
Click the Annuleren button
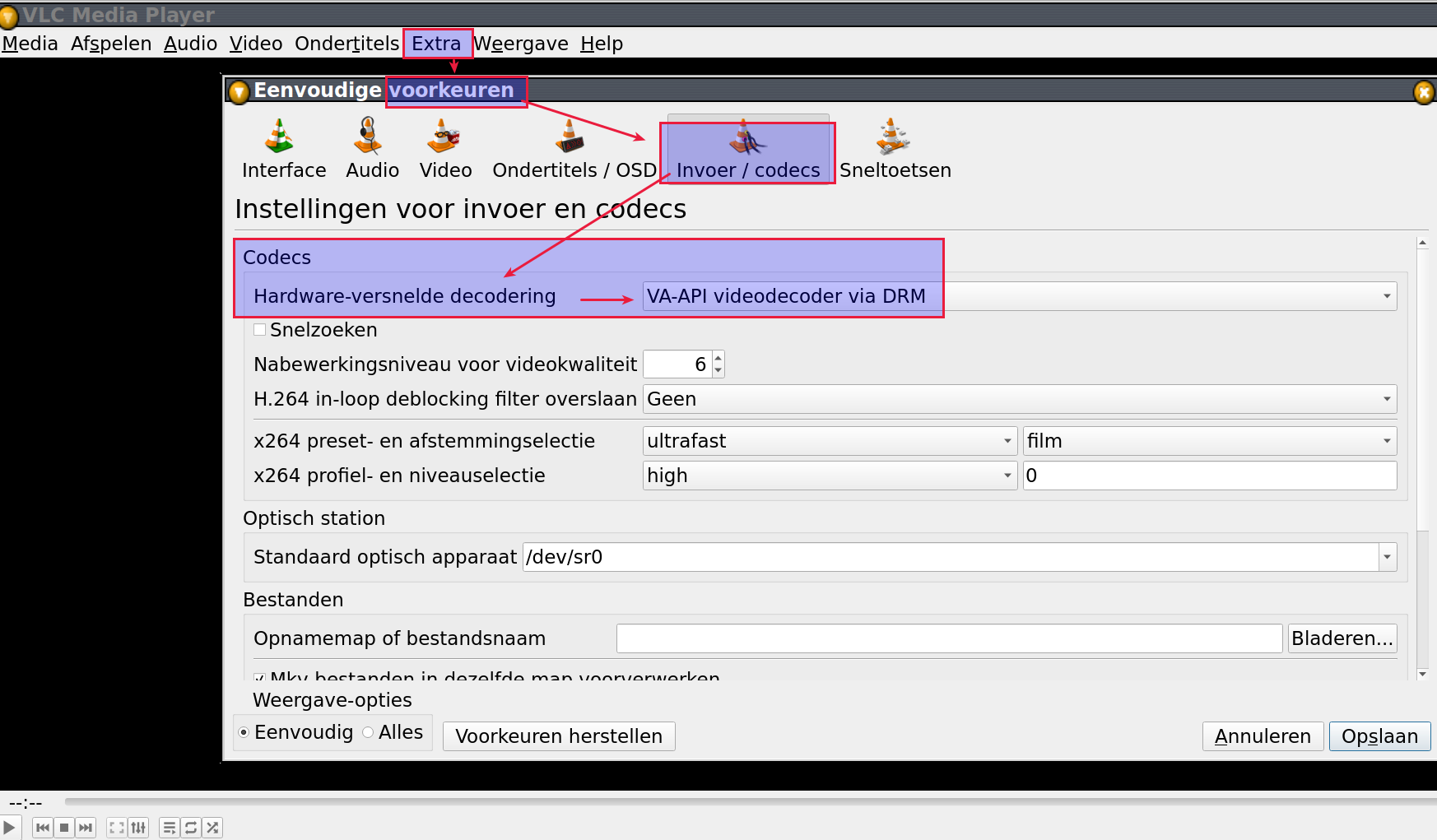1263,736
